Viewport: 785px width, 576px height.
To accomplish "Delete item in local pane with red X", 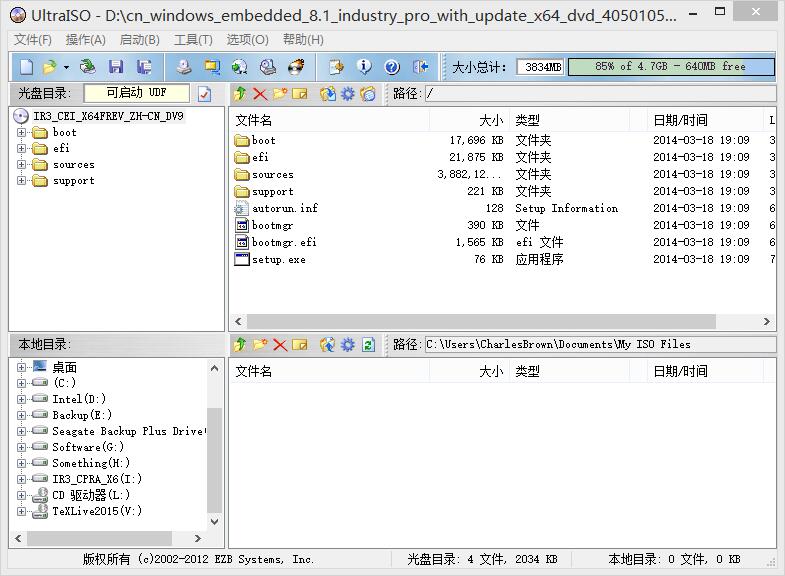I will point(280,344).
